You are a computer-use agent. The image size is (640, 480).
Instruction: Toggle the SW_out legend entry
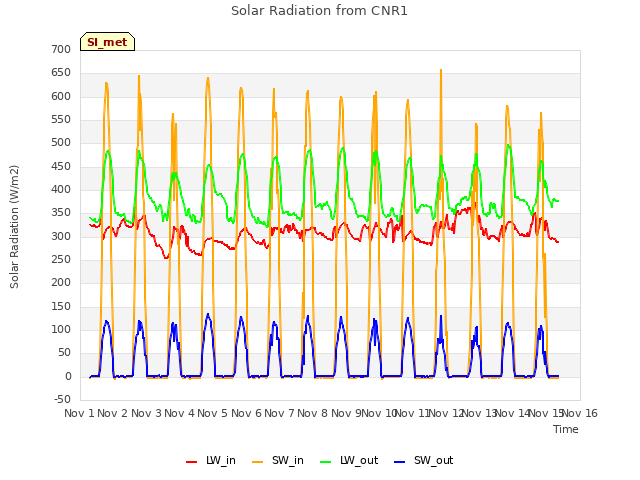423,460
